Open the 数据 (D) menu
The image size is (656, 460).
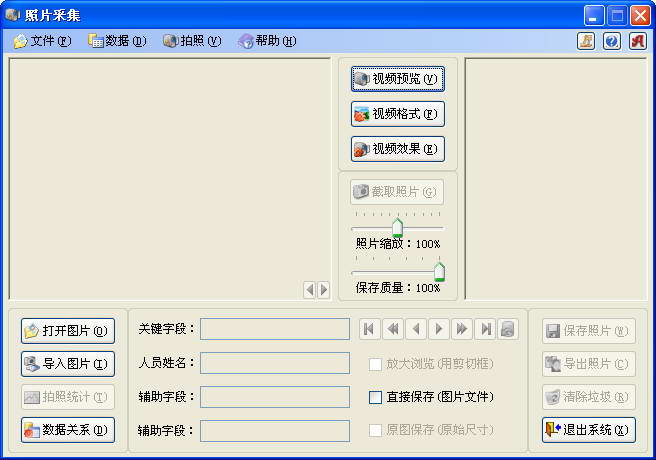coord(117,41)
